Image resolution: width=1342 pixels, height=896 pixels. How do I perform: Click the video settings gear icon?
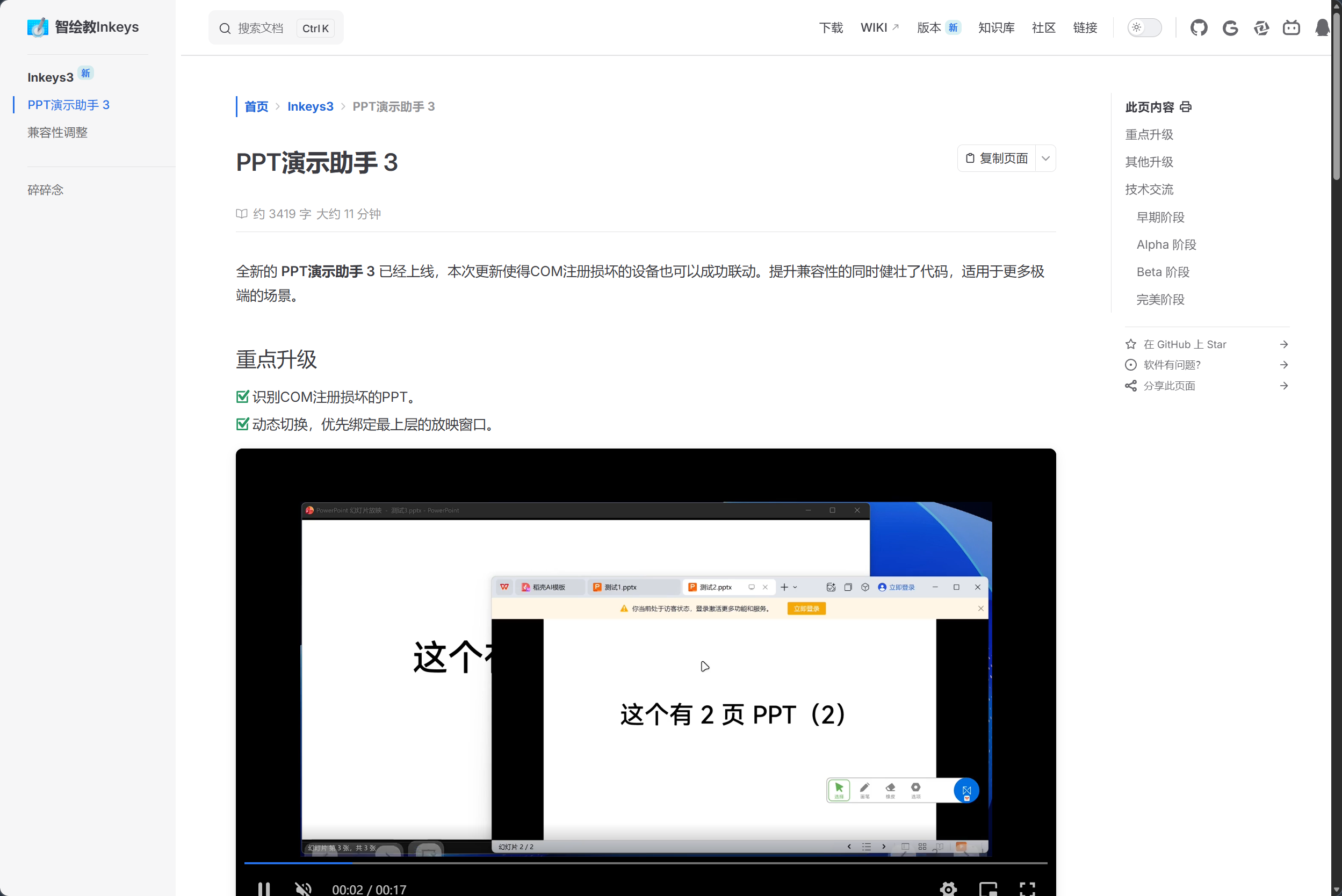click(948, 888)
